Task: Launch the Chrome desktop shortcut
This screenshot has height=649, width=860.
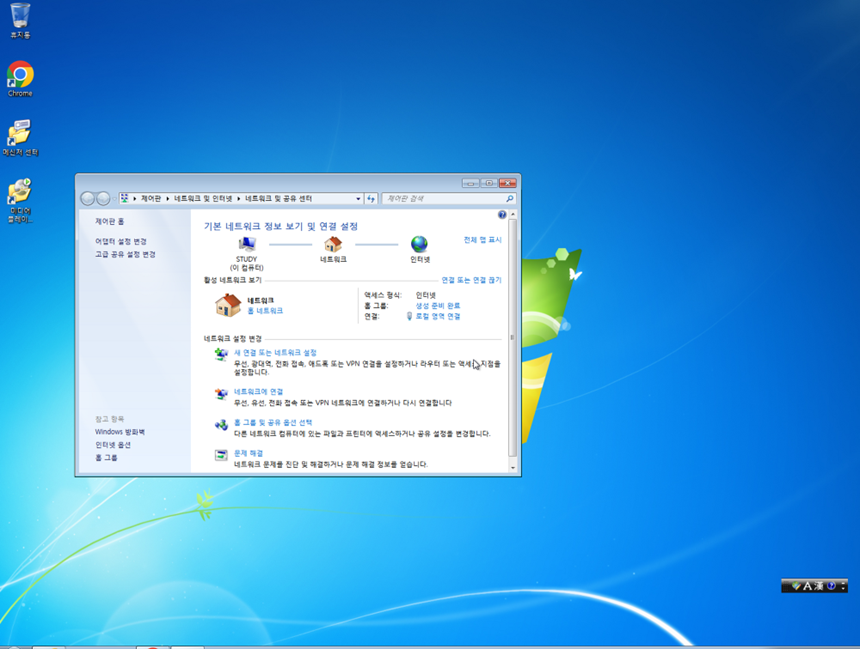Action: (x=20, y=79)
